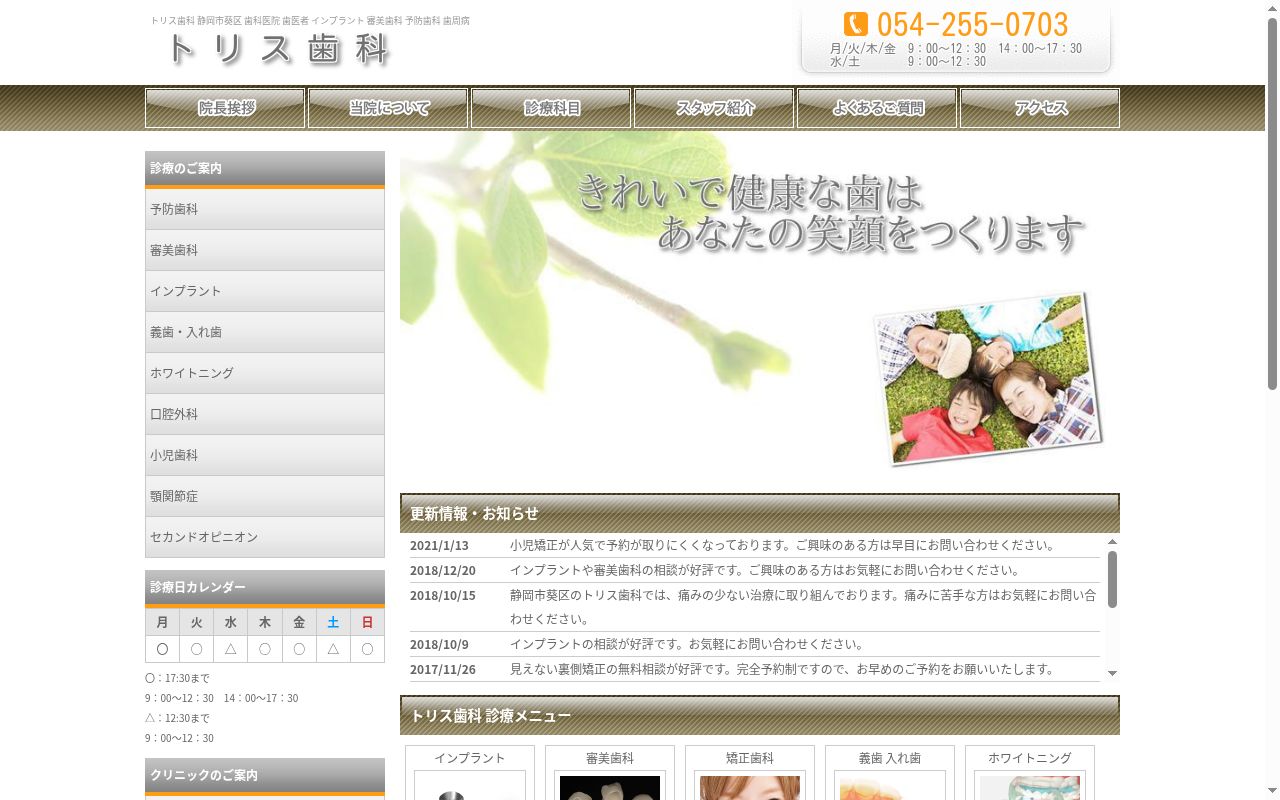Open 審美歯科 treatment menu card

tap(610, 772)
